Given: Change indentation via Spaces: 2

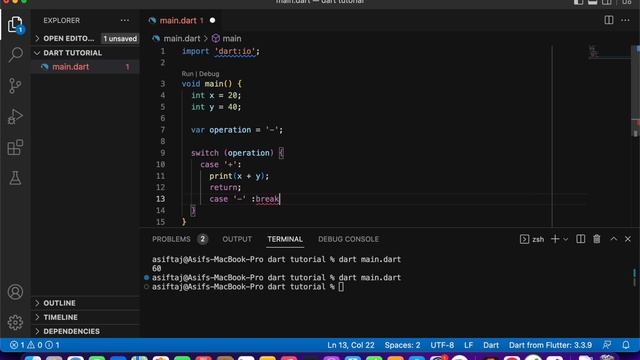Looking at the screenshot, I should (402, 345).
